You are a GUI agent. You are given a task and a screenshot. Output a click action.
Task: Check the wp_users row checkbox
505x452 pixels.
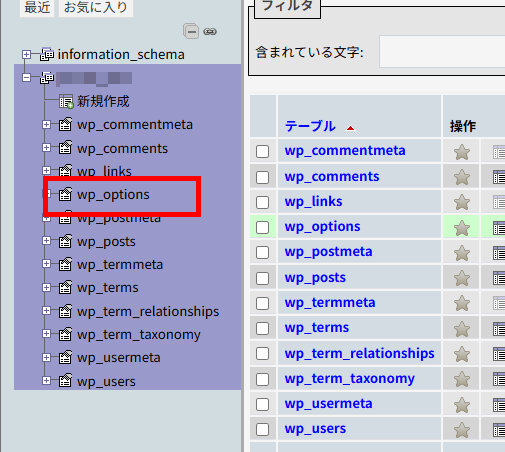click(x=262, y=429)
